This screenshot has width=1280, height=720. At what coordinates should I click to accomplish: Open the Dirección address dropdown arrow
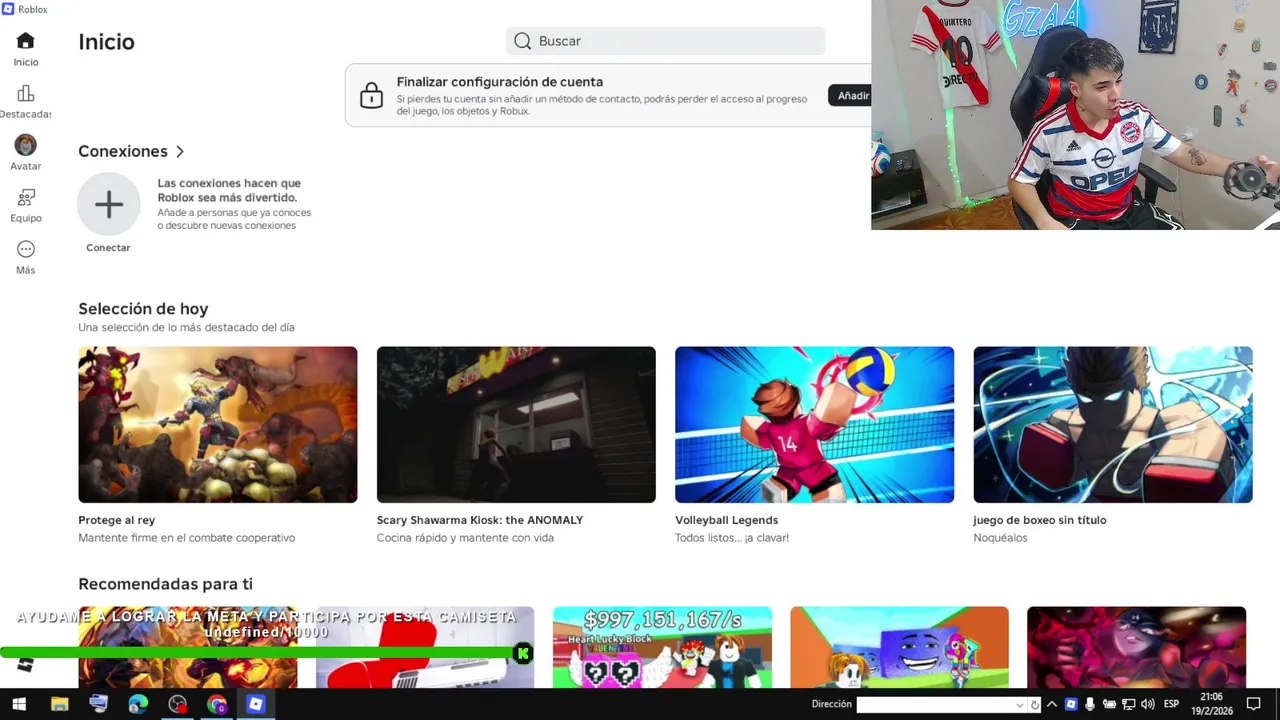(1020, 705)
